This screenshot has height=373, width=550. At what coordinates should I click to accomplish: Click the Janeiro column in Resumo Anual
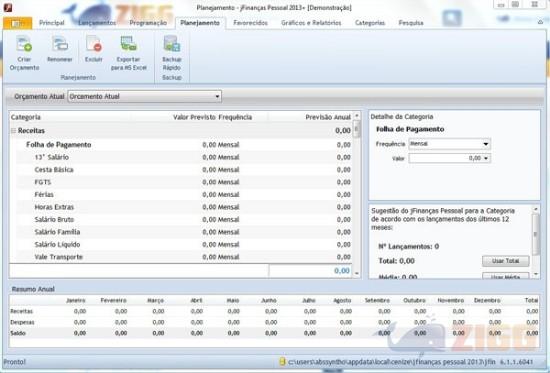(76, 300)
